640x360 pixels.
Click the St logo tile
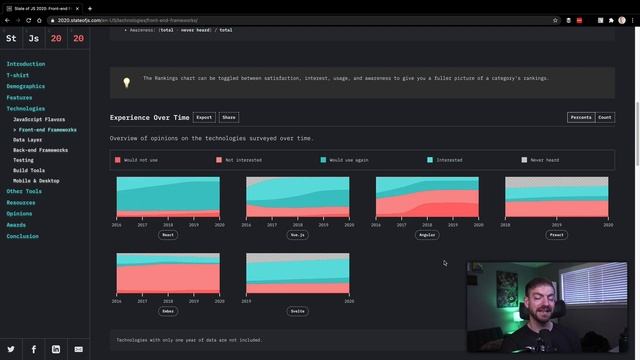[11, 38]
